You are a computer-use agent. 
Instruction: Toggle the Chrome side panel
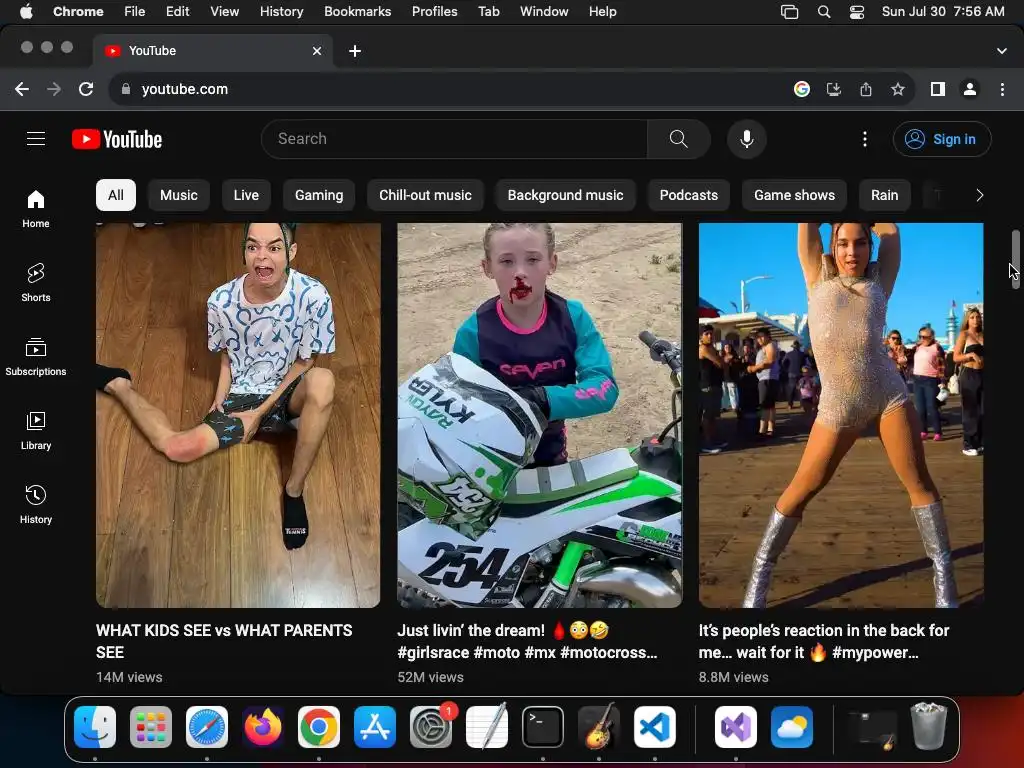[x=938, y=89]
